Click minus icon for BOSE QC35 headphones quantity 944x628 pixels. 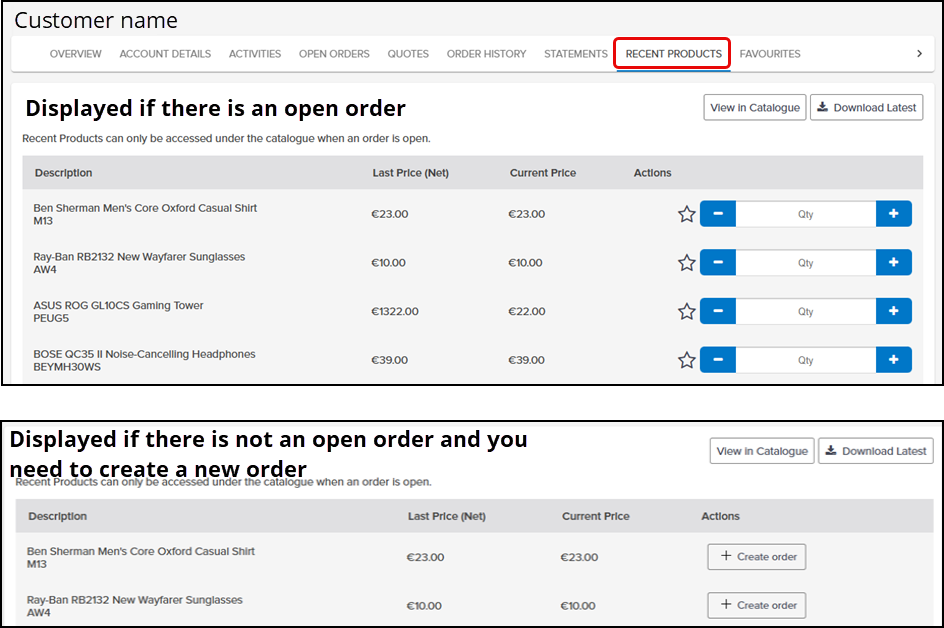(717, 360)
